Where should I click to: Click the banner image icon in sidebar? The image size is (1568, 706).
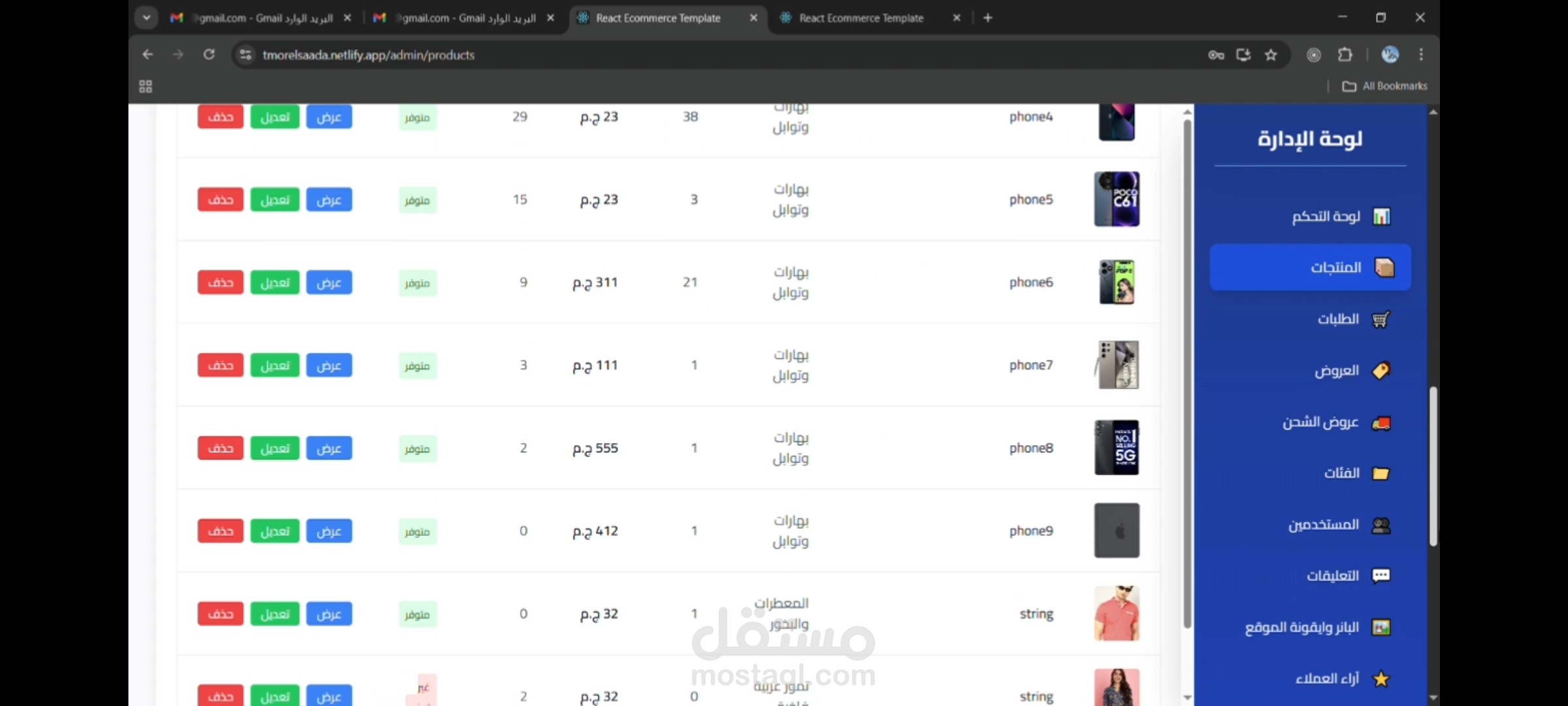(1380, 628)
